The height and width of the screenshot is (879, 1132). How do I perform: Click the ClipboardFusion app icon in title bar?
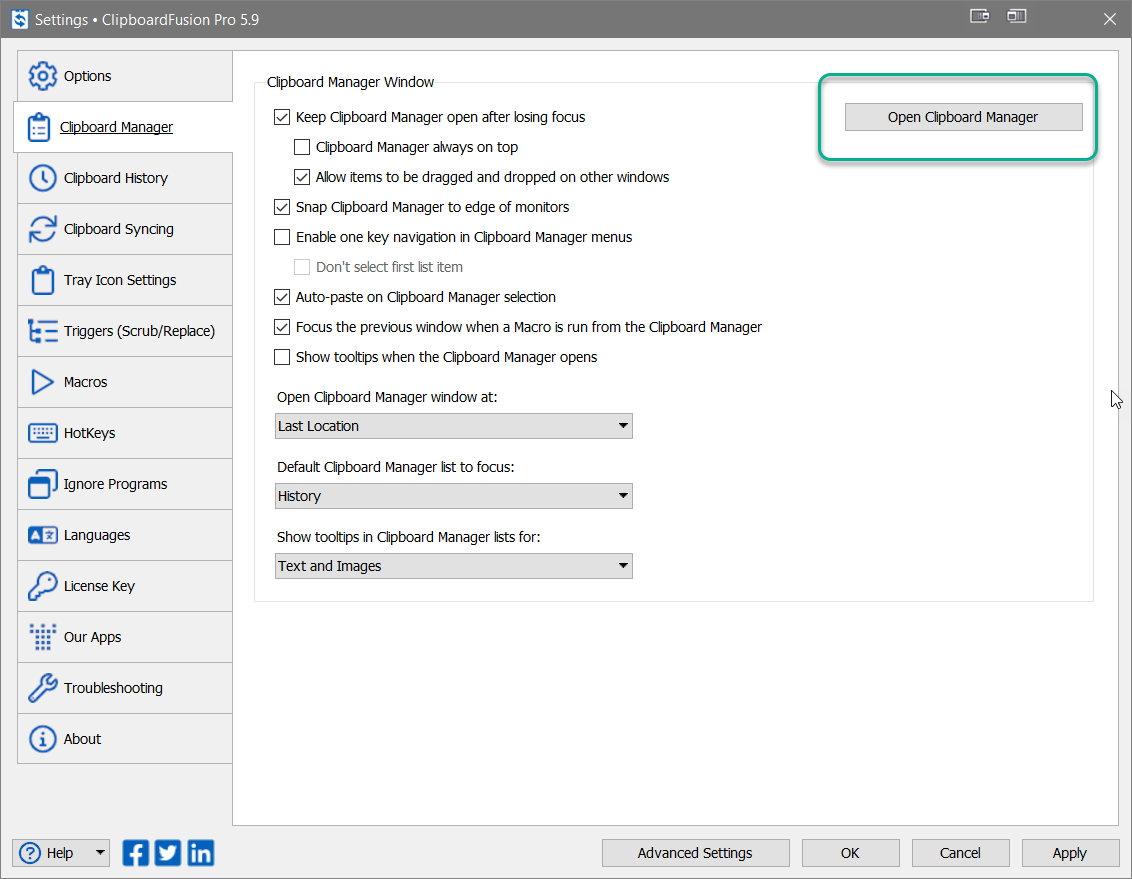tap(19, 19)
